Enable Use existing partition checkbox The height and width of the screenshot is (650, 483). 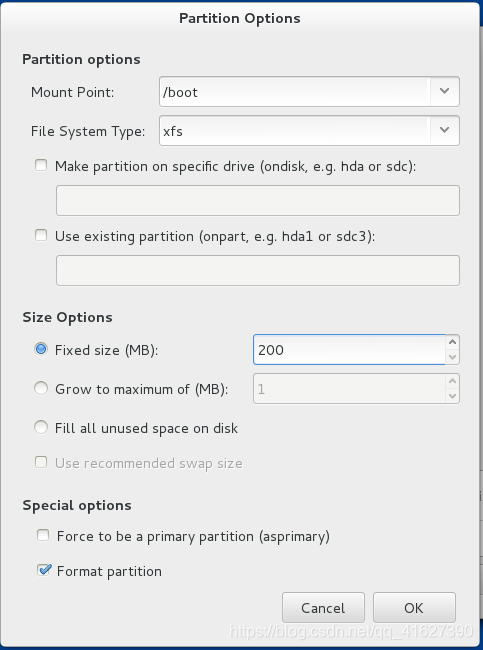click(41, 236)
